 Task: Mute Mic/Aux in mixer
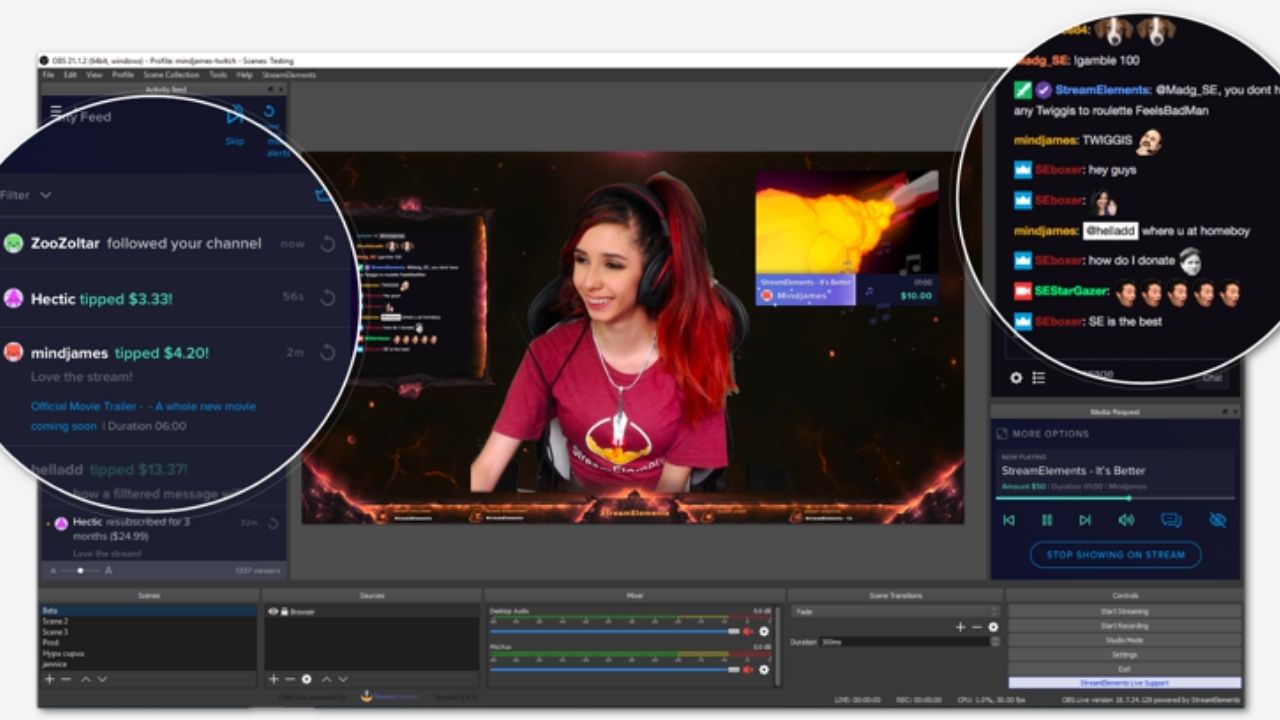748,669
